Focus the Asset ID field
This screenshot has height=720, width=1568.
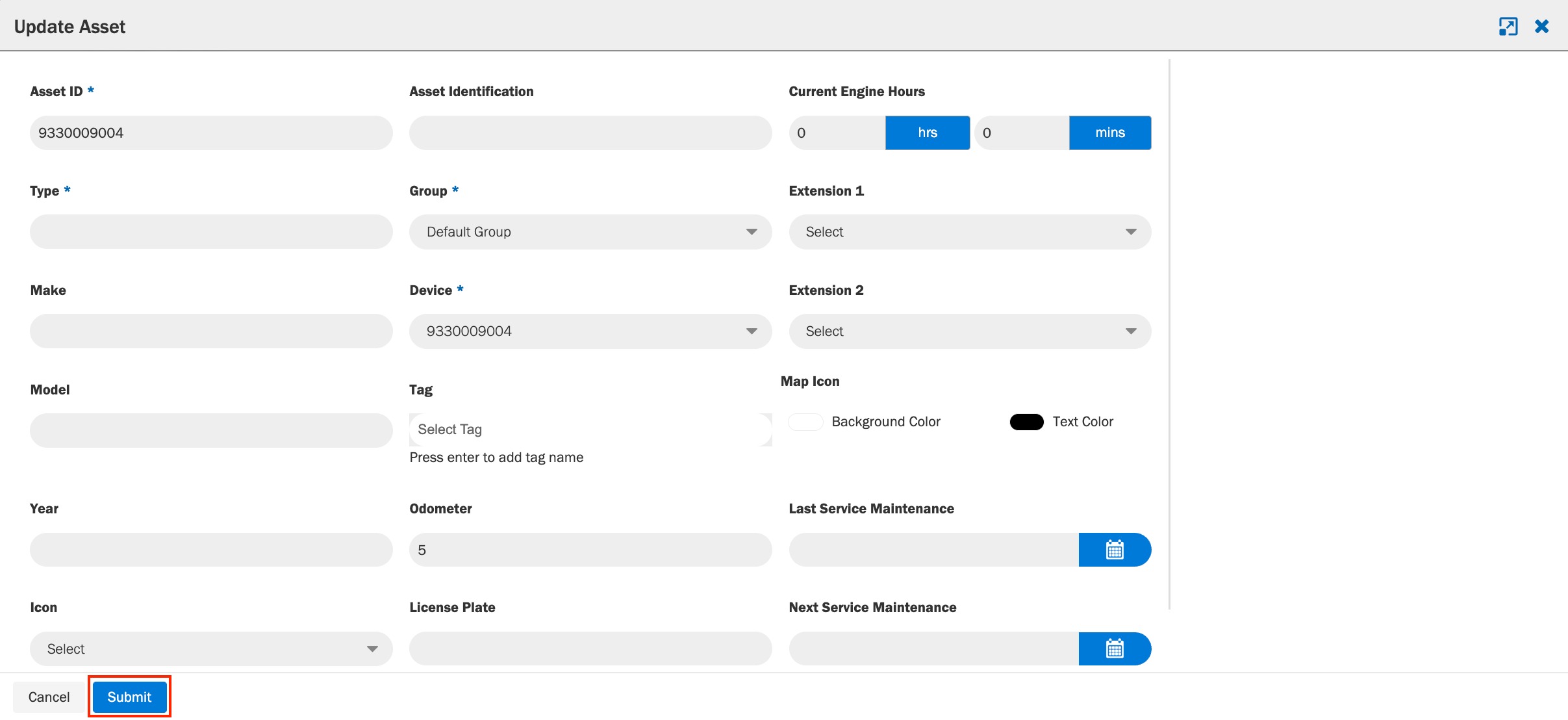(211, 133)
